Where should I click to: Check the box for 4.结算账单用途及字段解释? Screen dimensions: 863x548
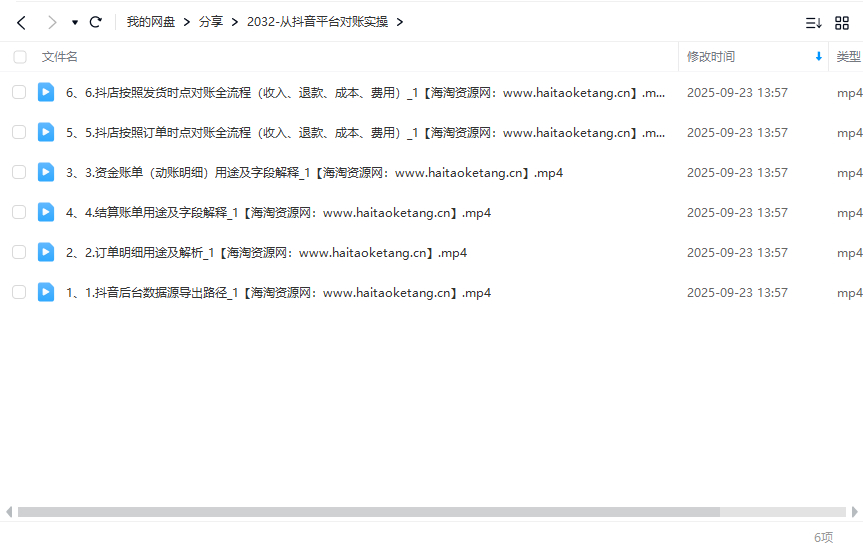19,212
